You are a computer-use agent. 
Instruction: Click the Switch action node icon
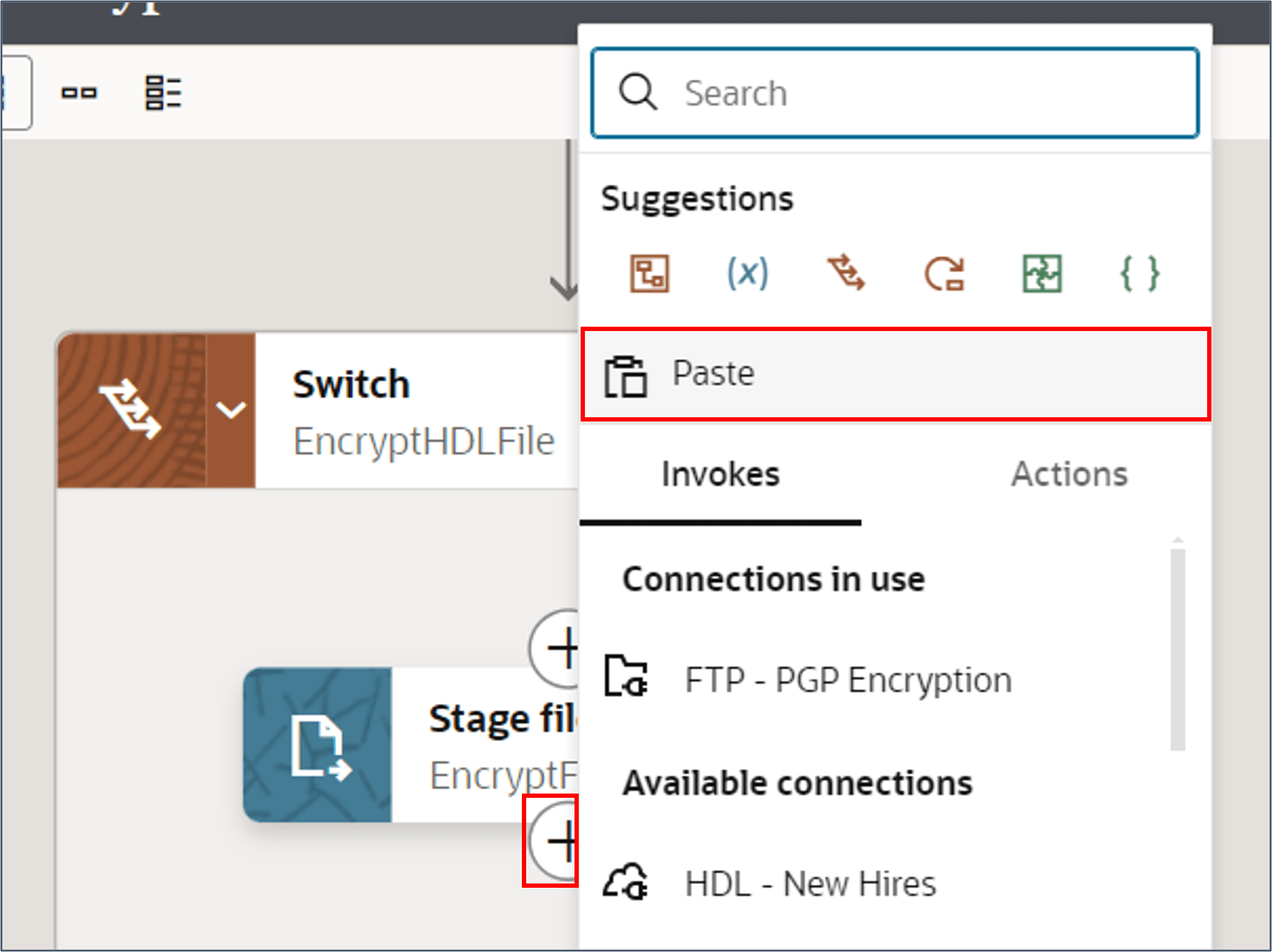[x=132, y=409]
